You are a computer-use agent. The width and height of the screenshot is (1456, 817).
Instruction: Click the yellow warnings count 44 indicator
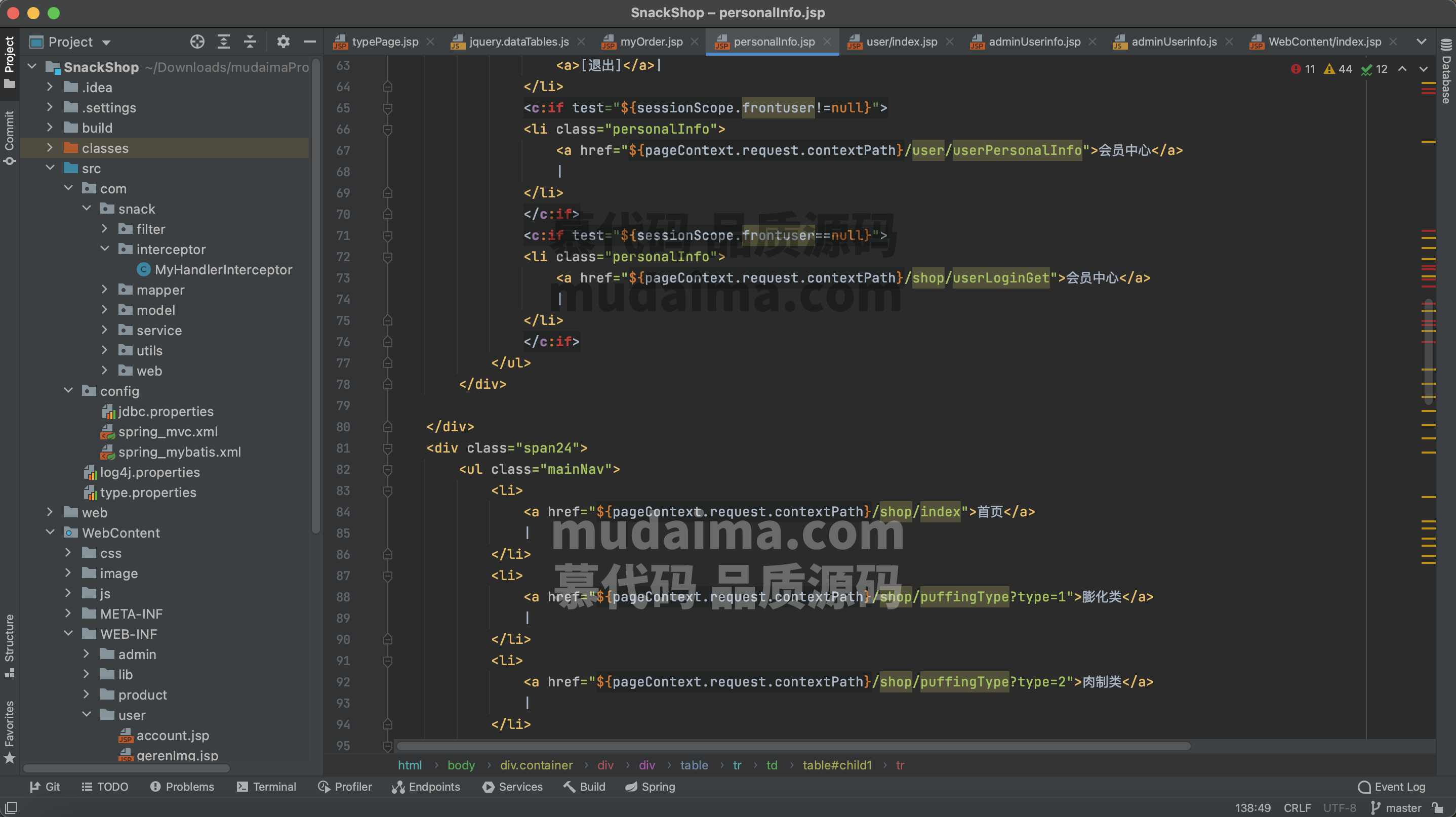tap(1339, 69)
